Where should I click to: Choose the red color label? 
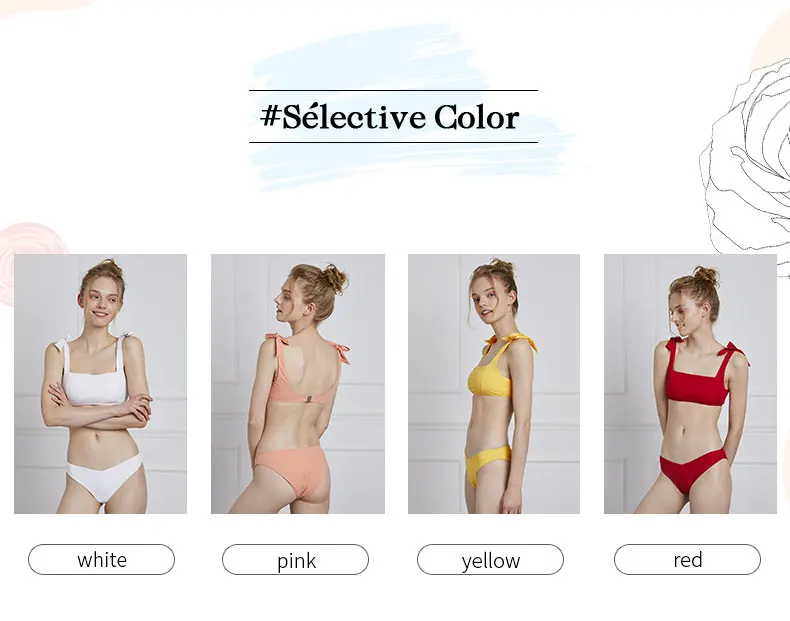(687, 560)
